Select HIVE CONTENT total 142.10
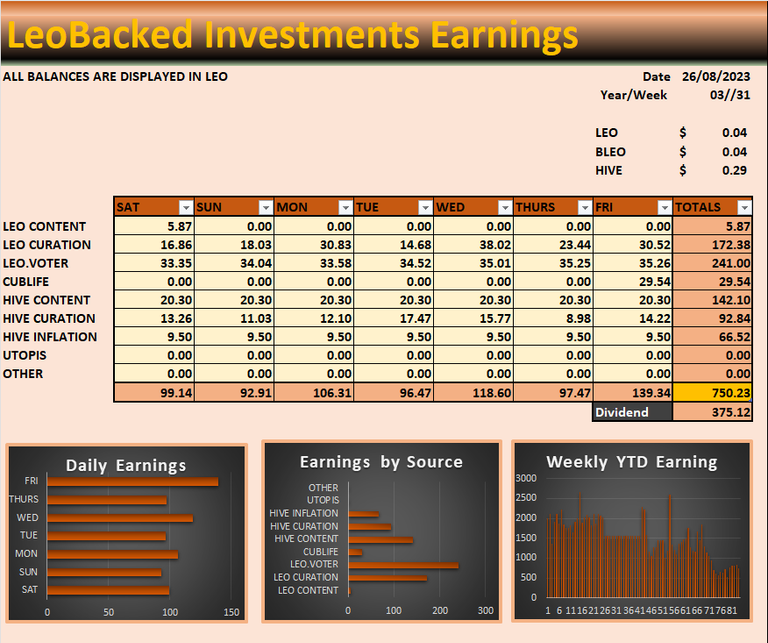This screenshot has height=643, width=768. point(713,300)
